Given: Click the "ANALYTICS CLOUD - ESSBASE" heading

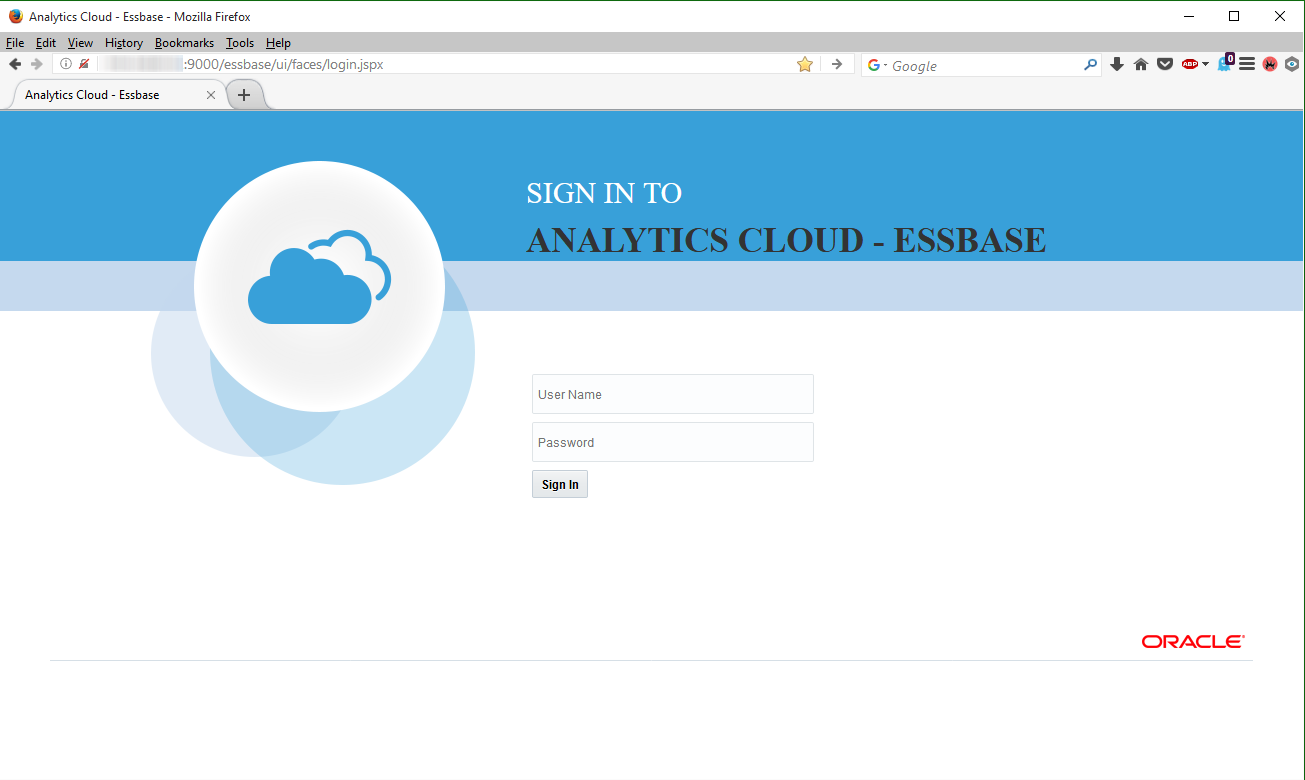Looking at the screenshot, I should tap(786, 240).
